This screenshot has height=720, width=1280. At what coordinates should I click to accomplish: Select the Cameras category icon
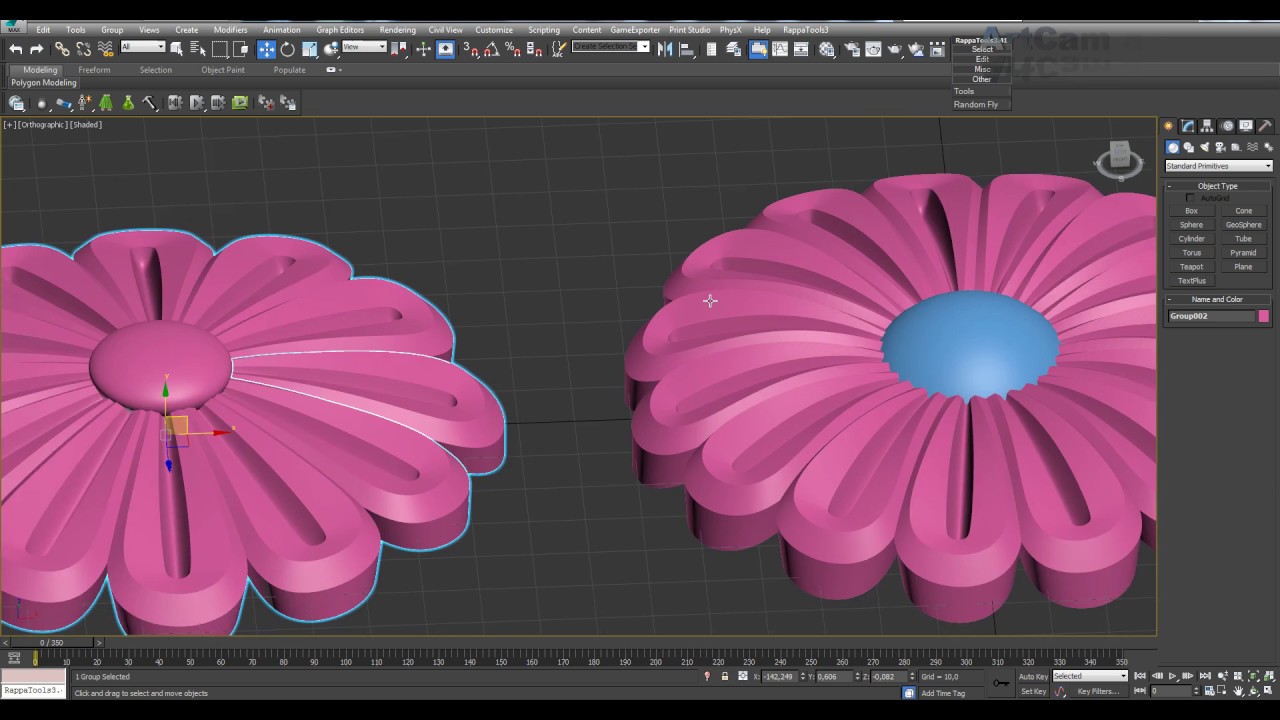click(1220, 147)
